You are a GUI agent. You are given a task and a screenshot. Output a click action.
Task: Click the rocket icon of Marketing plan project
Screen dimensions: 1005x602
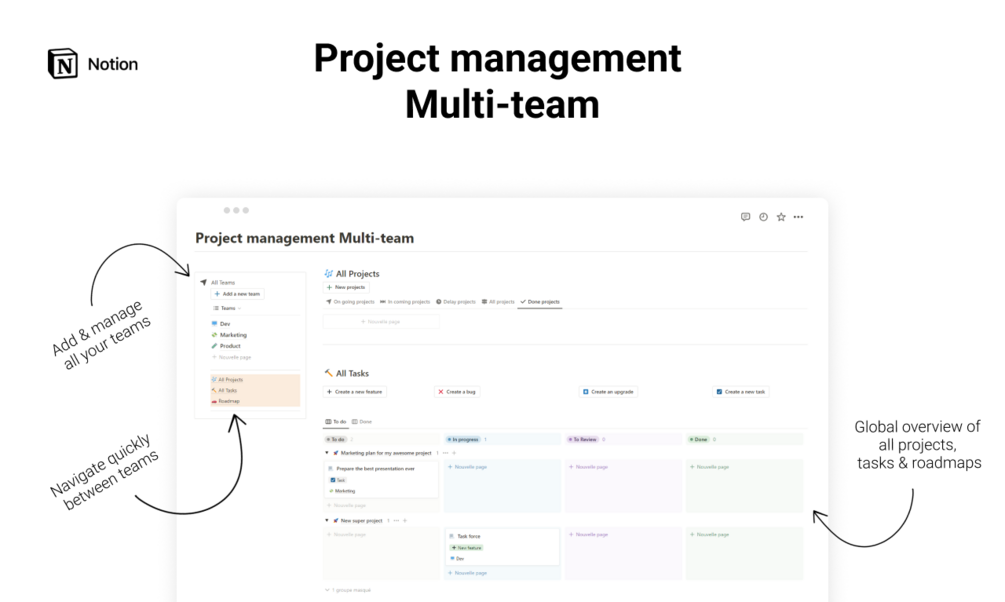coord(335,453)
